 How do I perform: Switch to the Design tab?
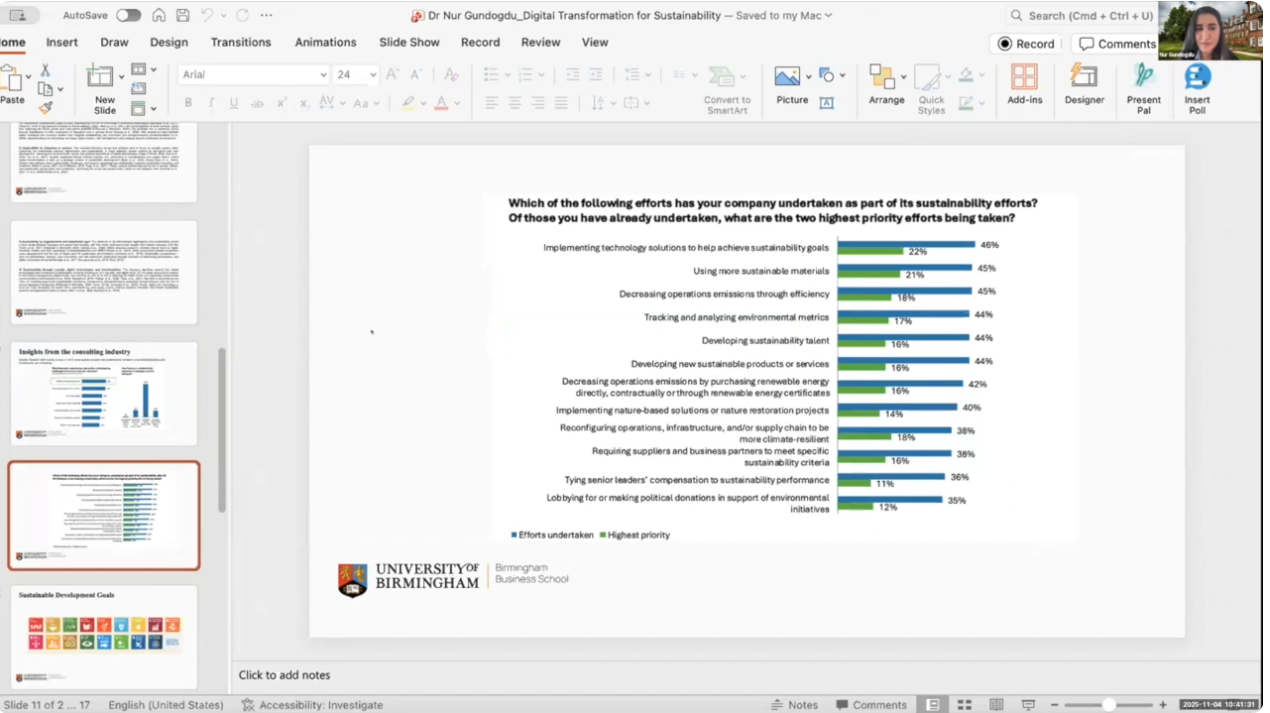pos(169,42)
